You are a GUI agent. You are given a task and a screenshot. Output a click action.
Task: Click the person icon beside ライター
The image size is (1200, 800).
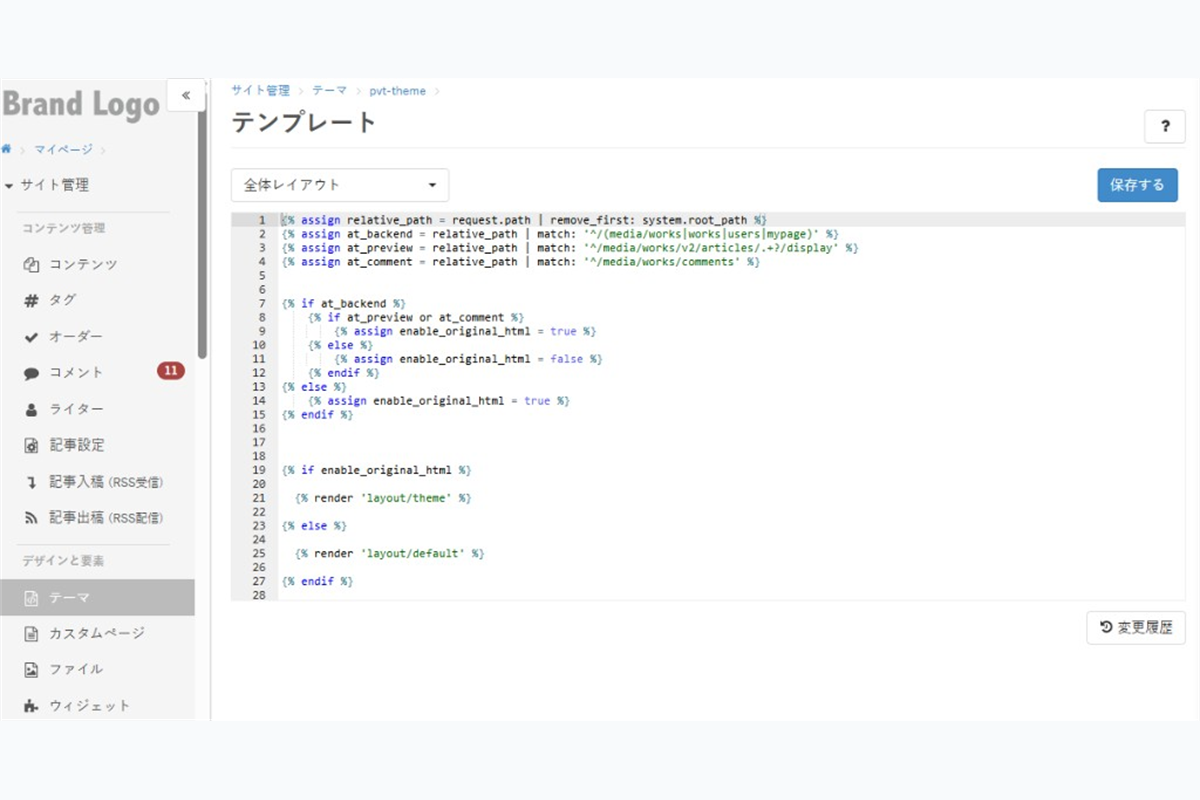30,409
